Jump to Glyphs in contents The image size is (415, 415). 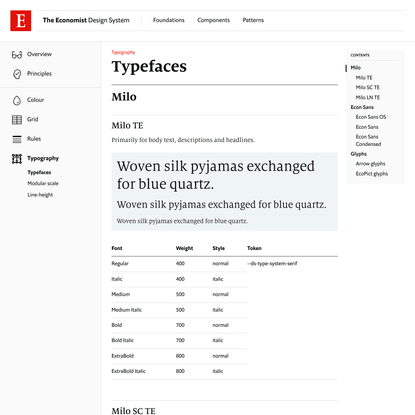tap(359, 154)
